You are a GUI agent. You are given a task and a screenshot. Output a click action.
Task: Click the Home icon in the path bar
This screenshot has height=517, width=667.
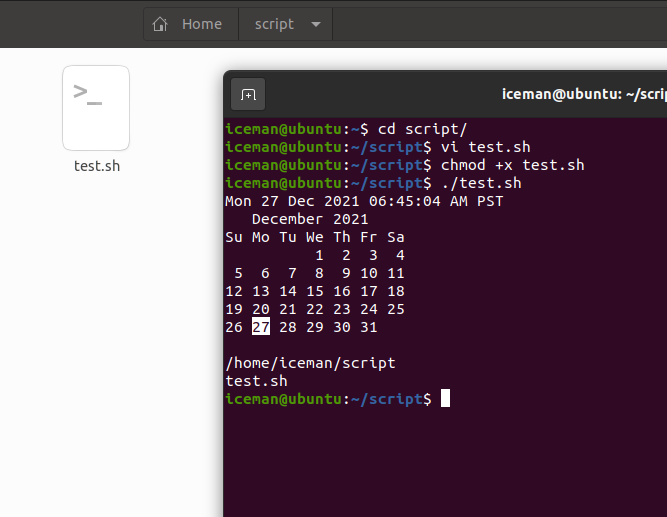coord(160,24)
